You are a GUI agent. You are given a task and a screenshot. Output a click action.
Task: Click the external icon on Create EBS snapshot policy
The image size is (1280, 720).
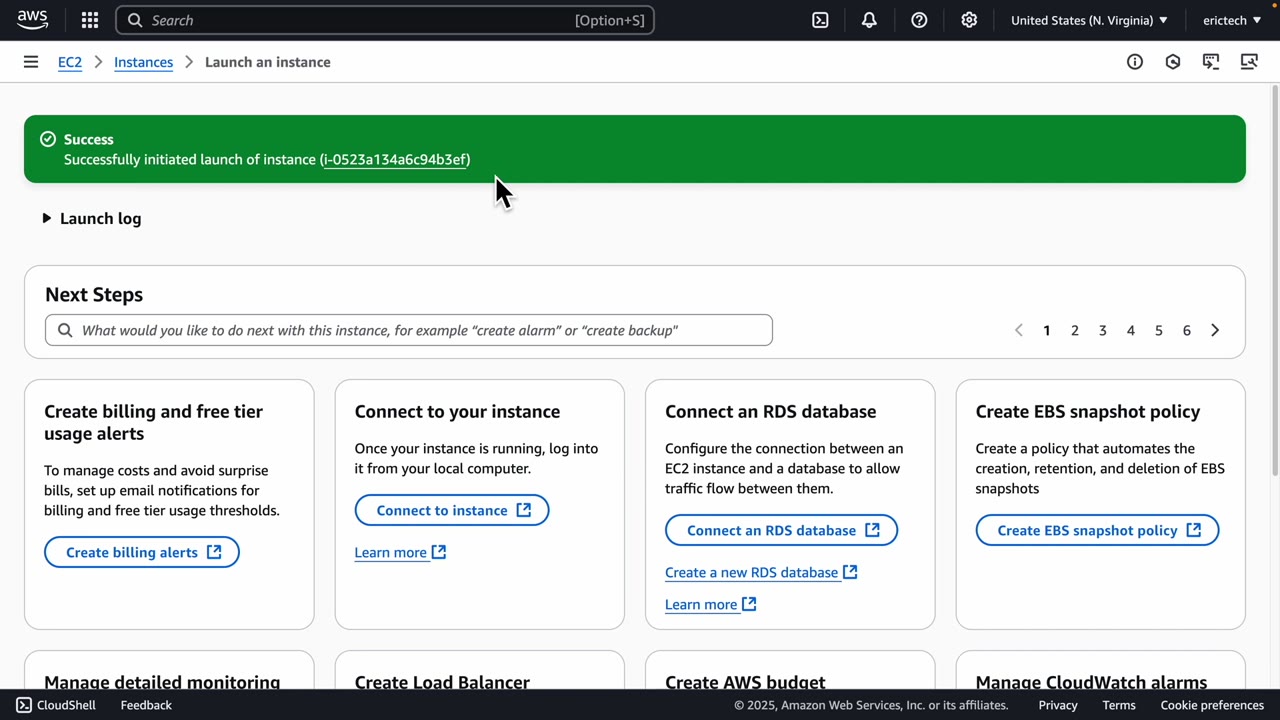click(x=1193, y=530)
